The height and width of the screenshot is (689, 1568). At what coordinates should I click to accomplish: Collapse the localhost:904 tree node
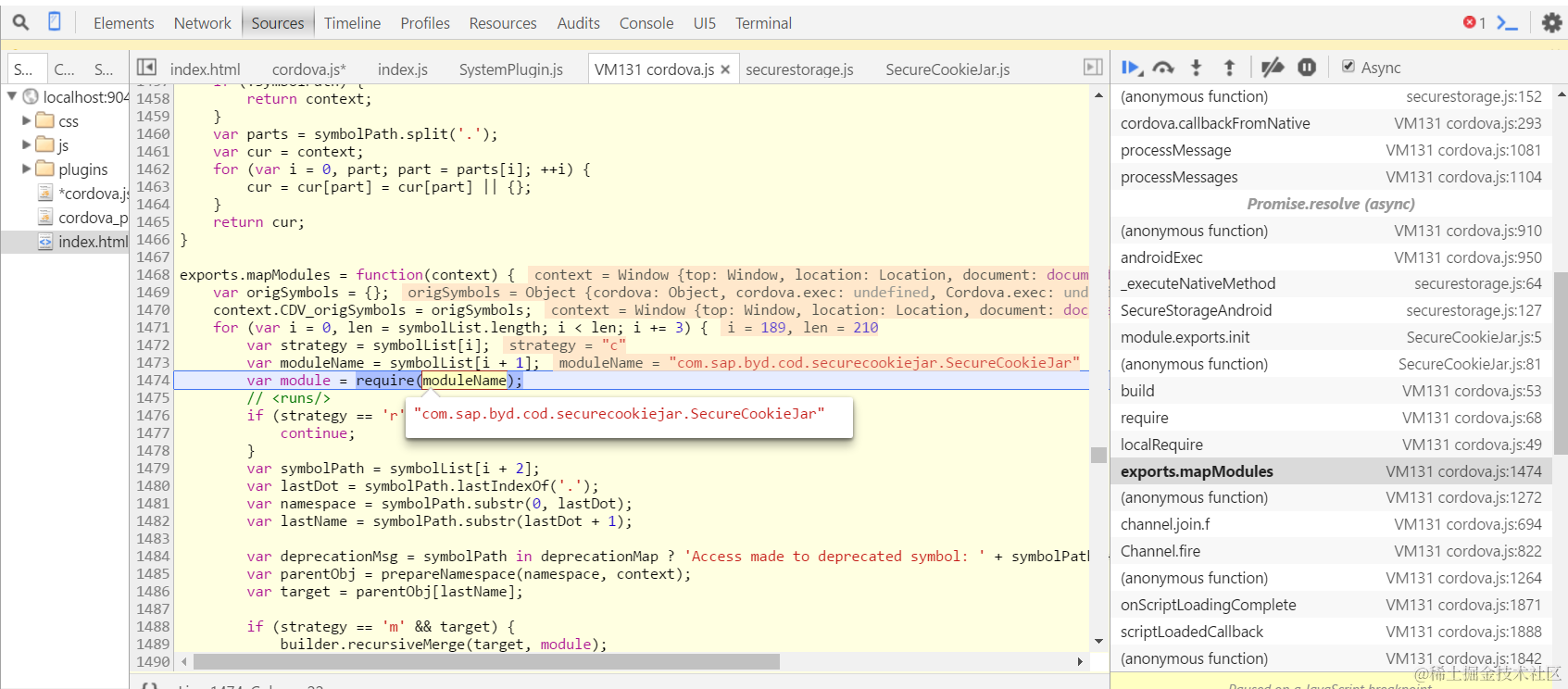point(12,95)
